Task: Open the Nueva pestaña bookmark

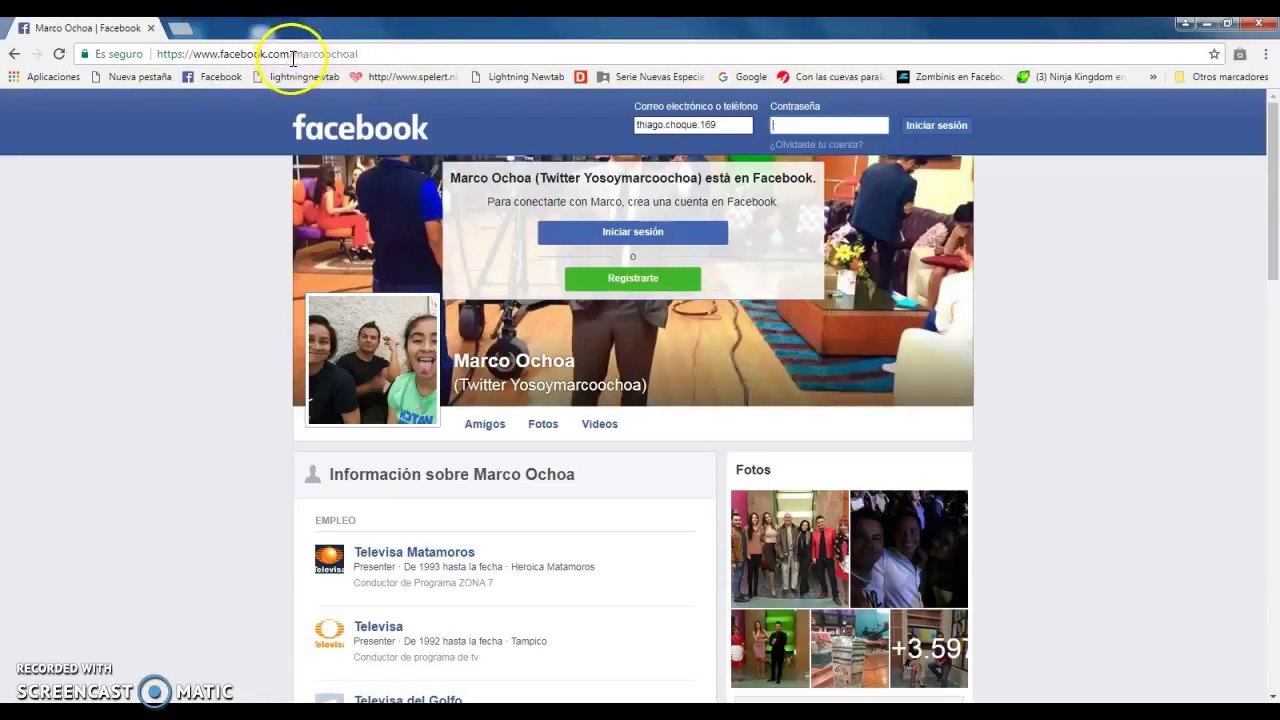Action: 131,77
